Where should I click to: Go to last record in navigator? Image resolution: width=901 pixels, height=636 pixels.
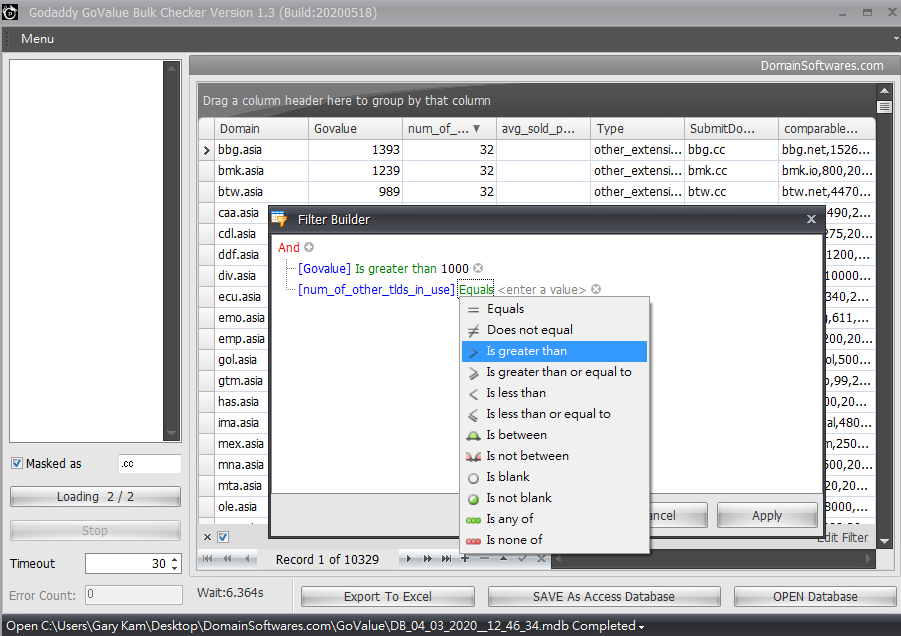click(446, 558)
